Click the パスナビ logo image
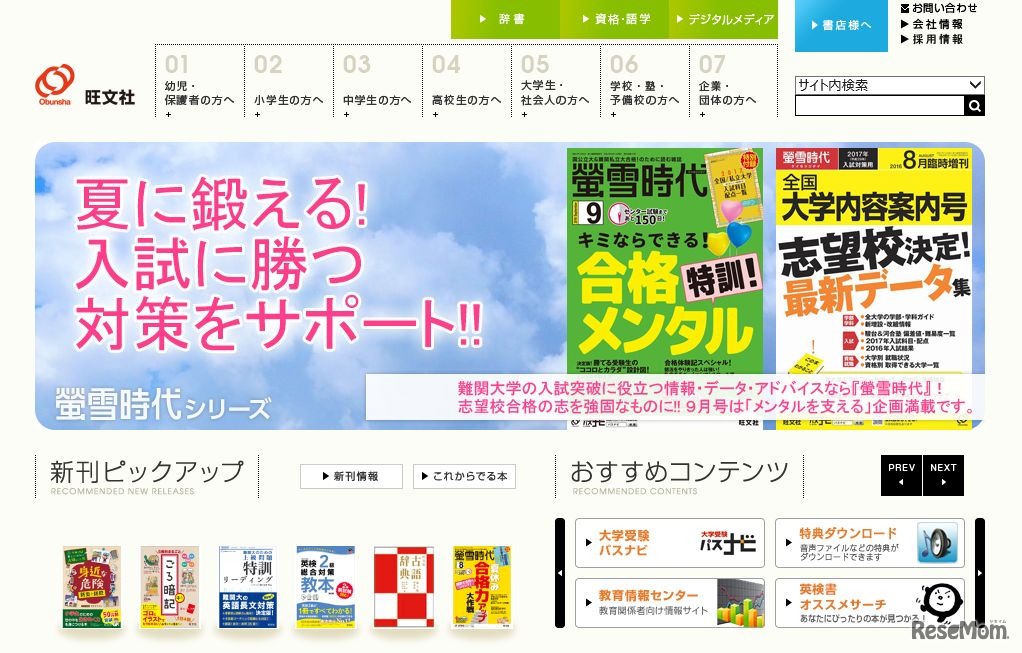Viewport: 1022px width, 653px height. [727, 542]
